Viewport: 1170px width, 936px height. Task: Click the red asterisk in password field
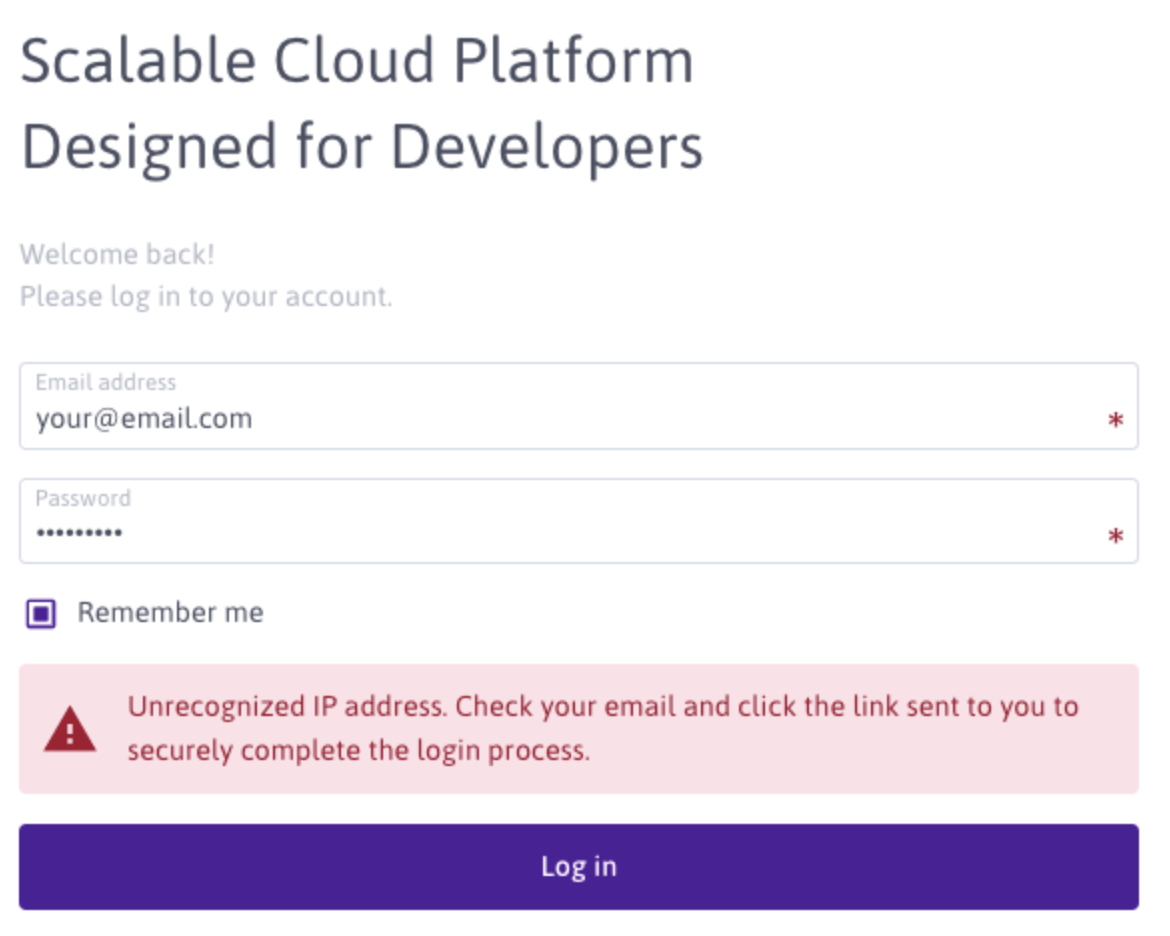[1115, 538]
